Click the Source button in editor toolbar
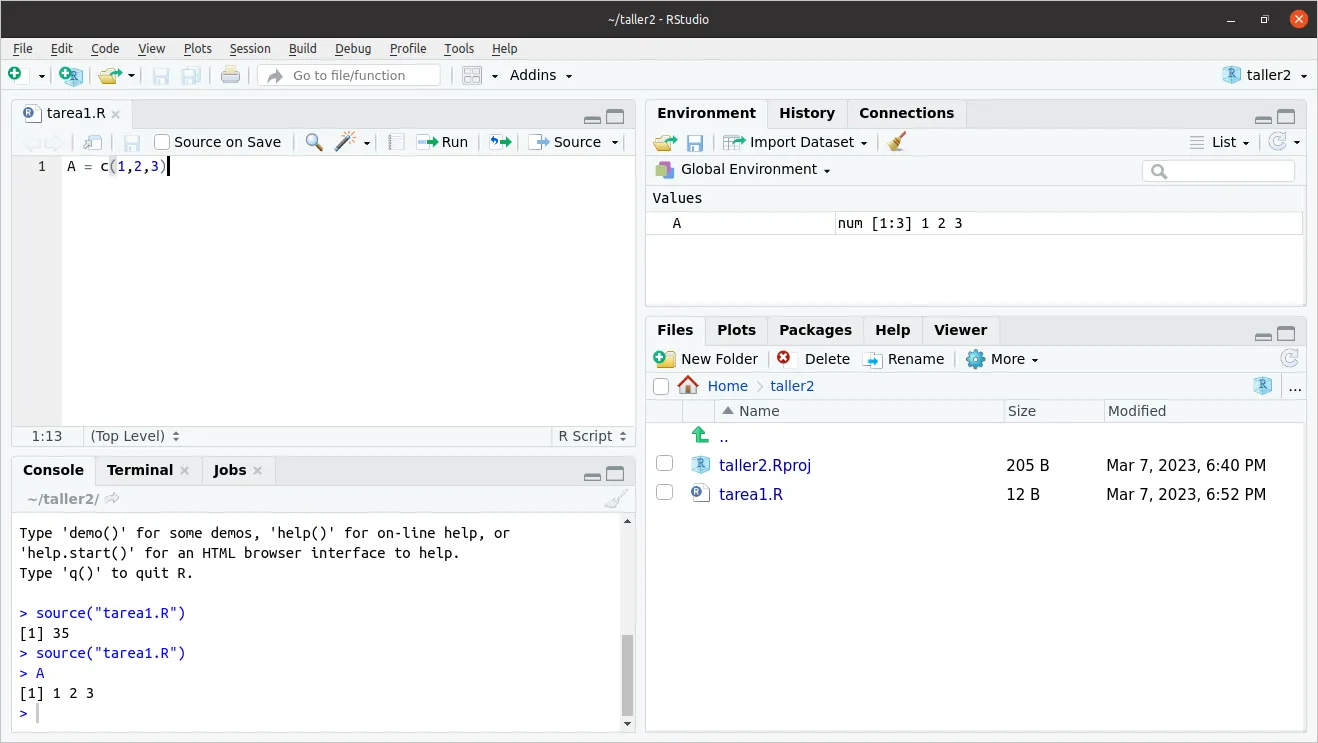Image resolution: width=1318 pixels, height=743 pixels. point(566,142)
